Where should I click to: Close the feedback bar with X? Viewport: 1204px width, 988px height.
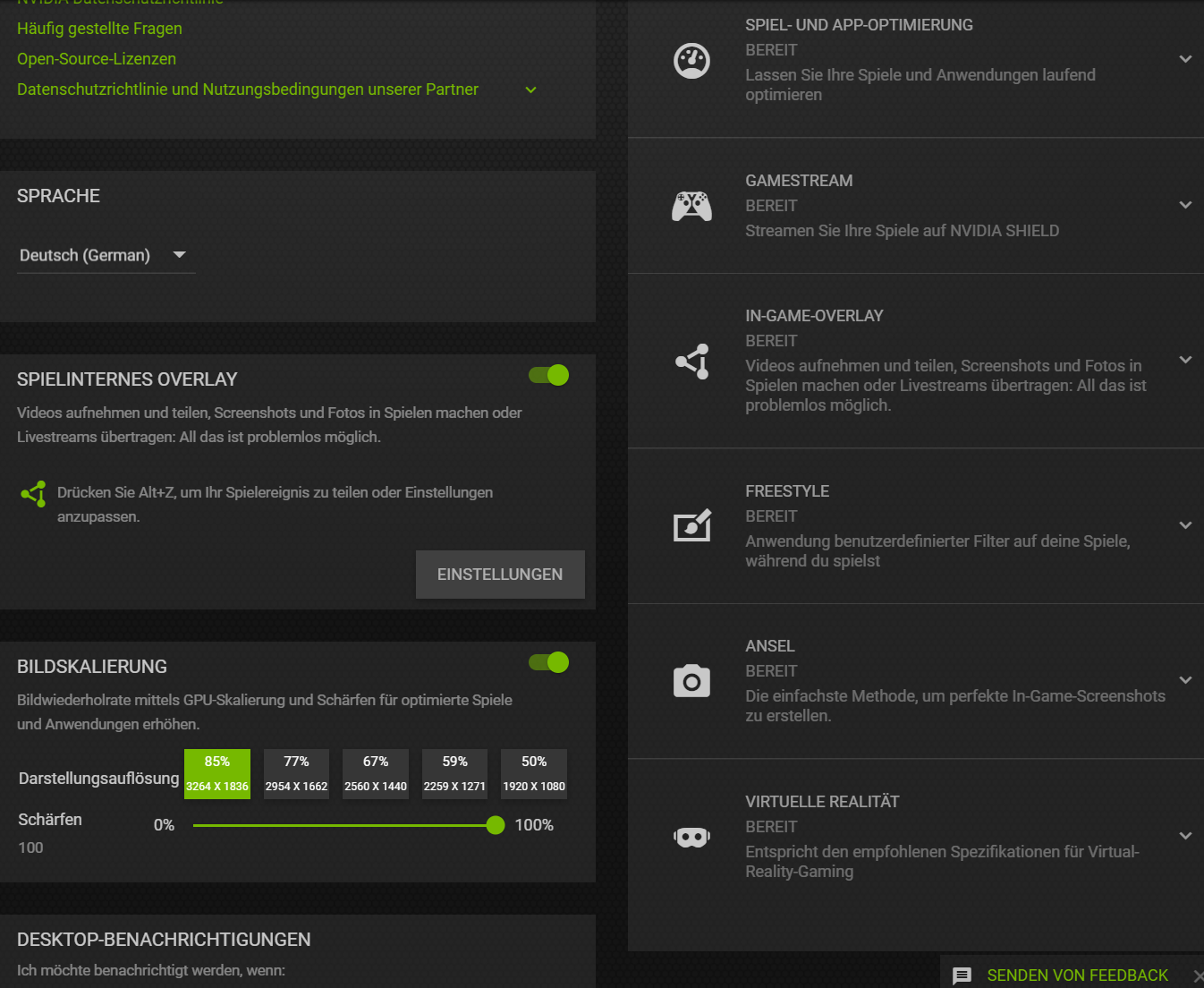click(x=1198, y=976)
